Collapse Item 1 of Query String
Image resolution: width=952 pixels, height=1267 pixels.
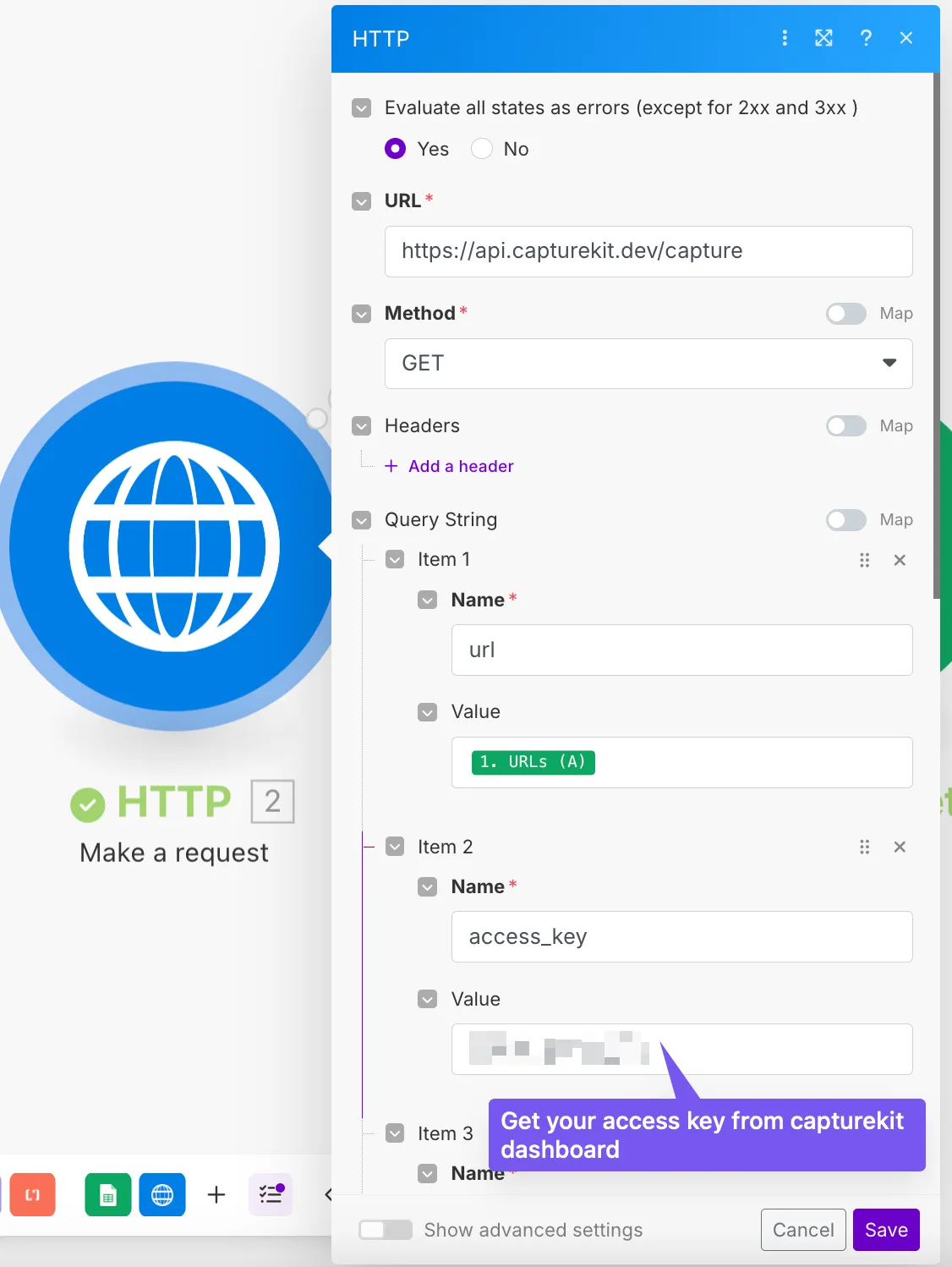coord(395,560)
